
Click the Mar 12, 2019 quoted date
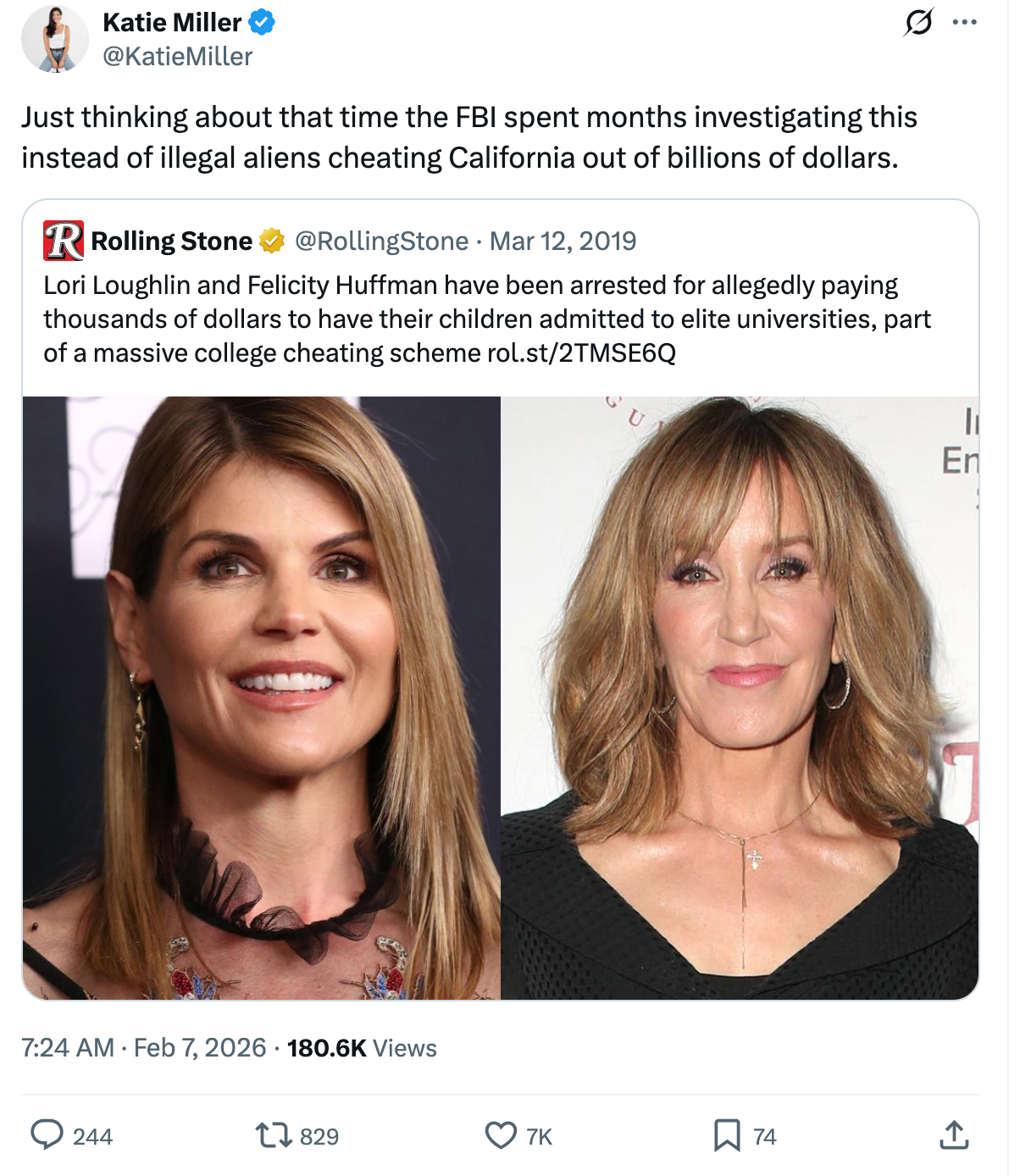[x=563, y=241]
